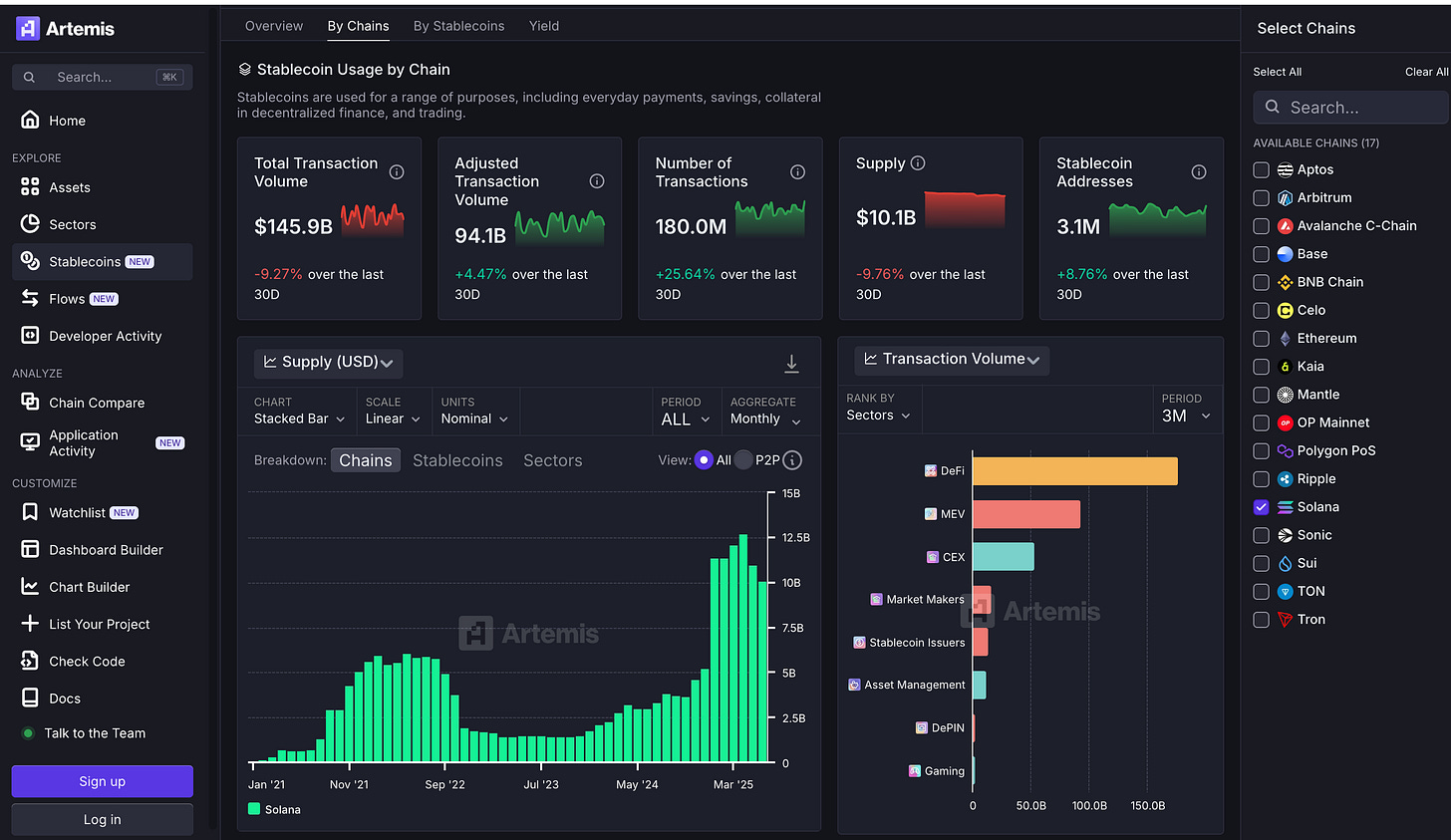Click the download chart icon

point(791,364)
